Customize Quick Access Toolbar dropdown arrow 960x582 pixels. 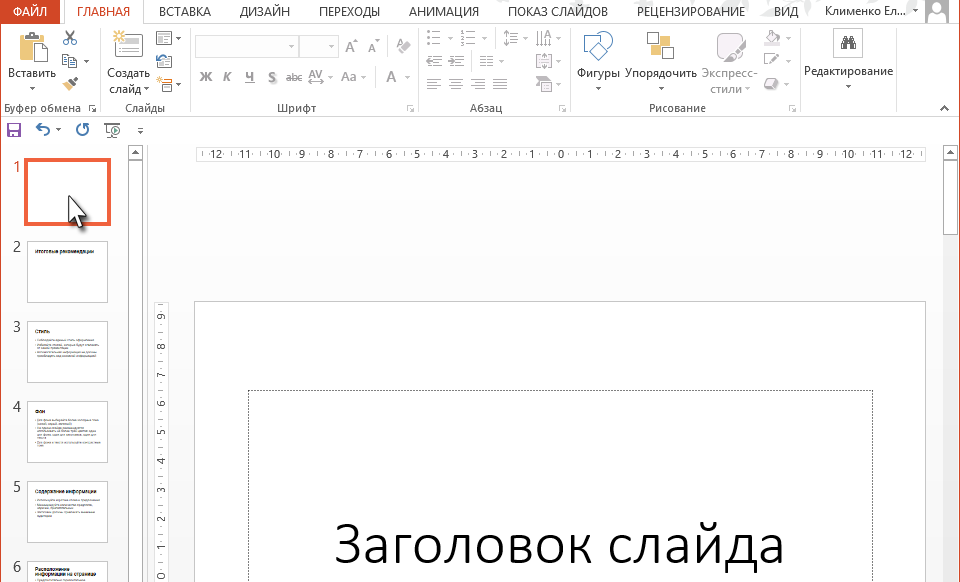pyautogui.click(x=140, y=130)
